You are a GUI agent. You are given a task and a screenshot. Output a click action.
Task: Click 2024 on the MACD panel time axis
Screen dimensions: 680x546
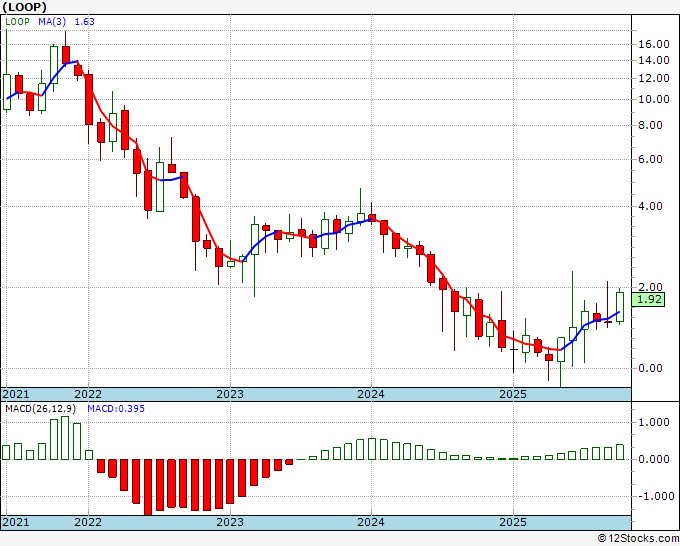(x=371, y=522)
